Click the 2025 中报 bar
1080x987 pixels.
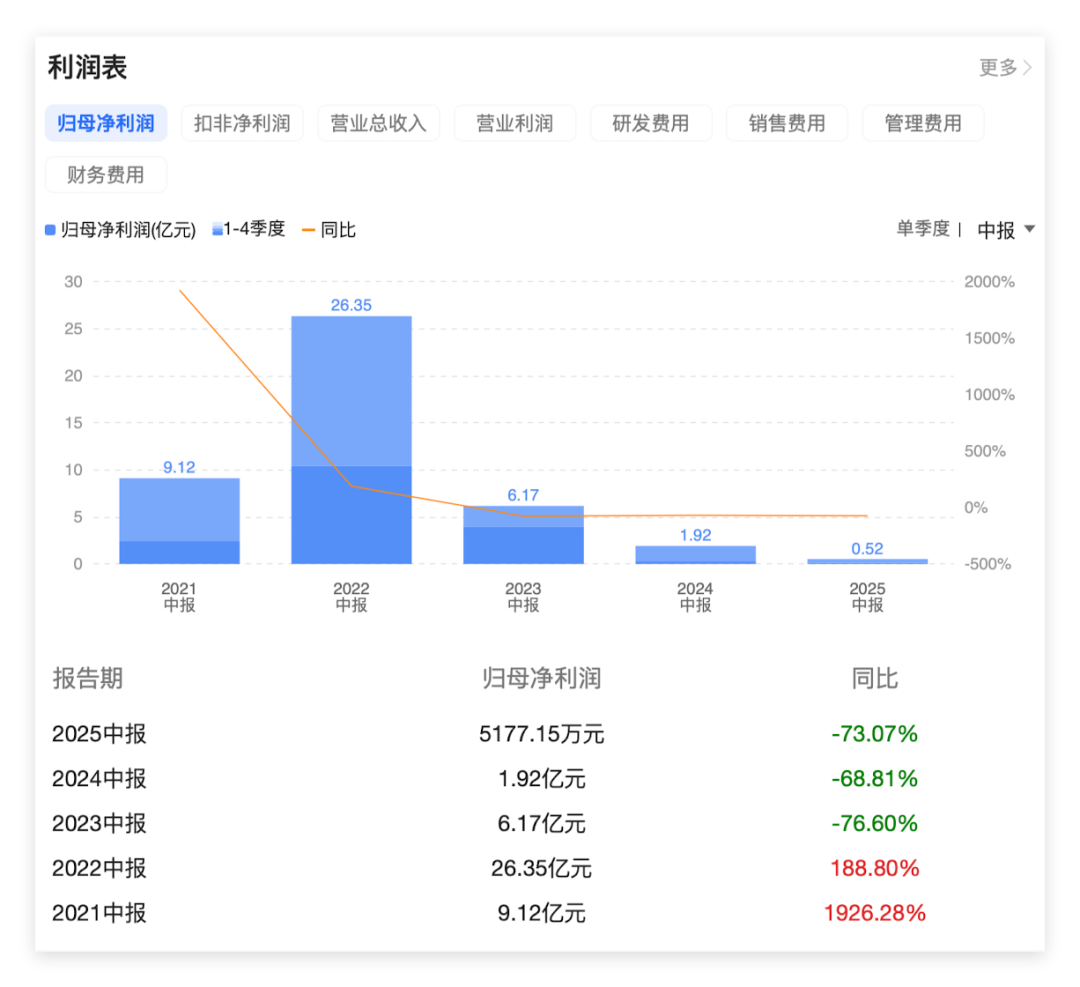tap(867, 560)
